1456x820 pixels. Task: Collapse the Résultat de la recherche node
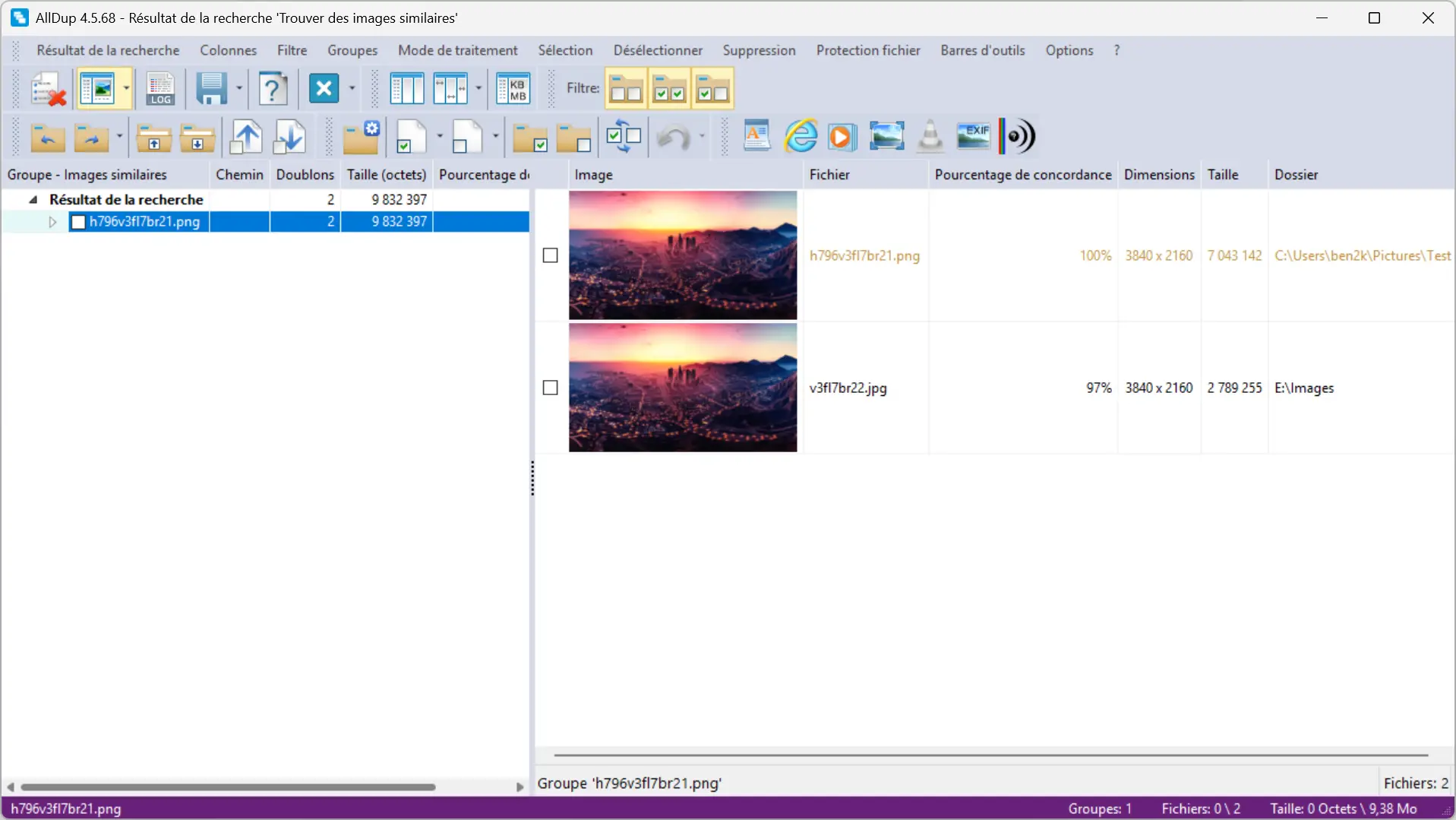pyautogui.click(x=33, y=200)
